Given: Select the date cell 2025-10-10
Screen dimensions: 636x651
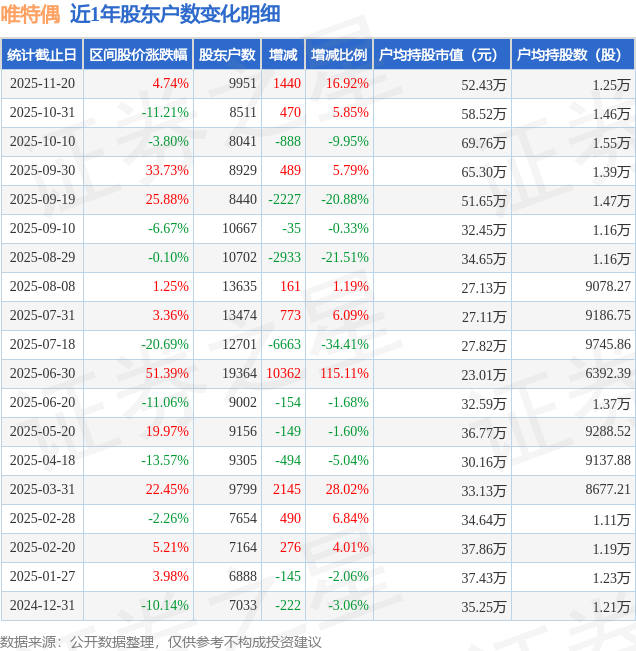Looking at the screenshot, I should (x=42, y=142).
